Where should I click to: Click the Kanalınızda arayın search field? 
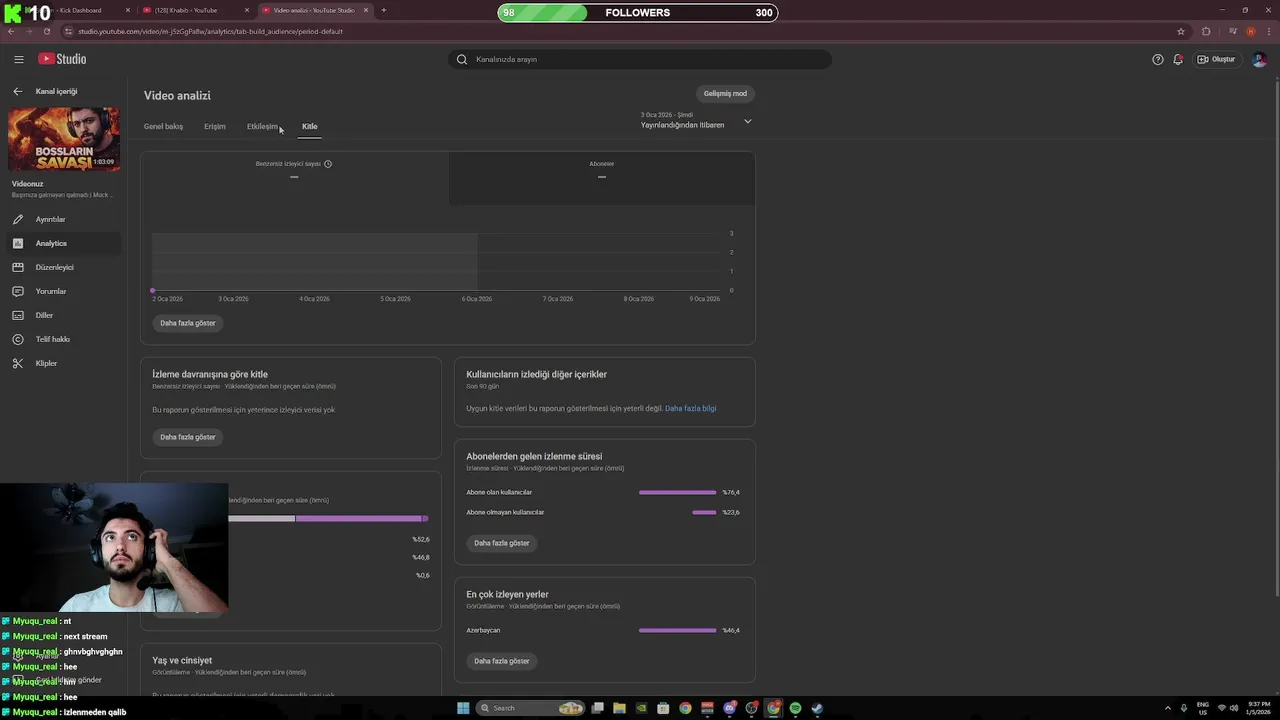[x=640, y=59]
